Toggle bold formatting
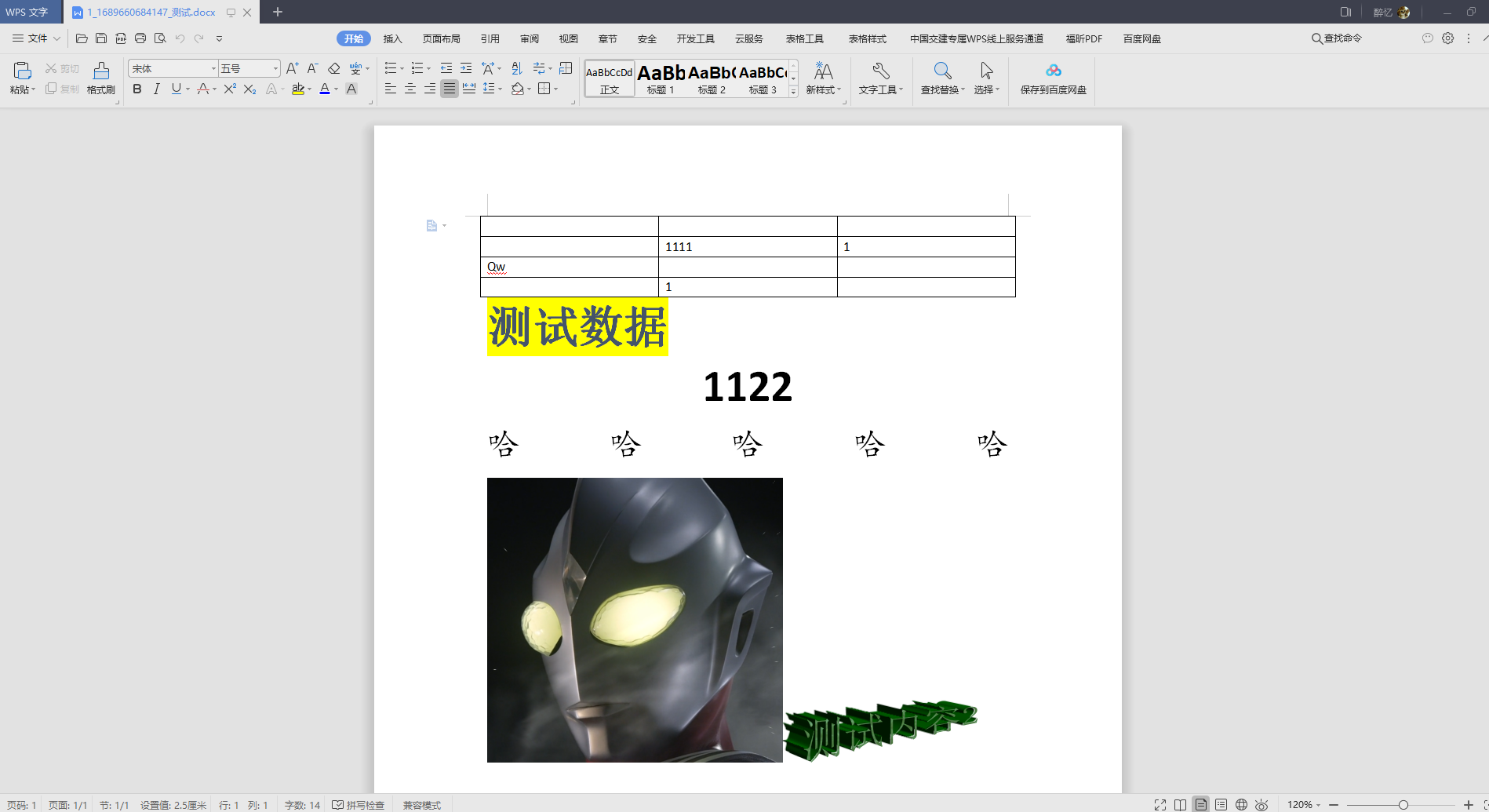This screenshot has width=1489, height=812. (137, 89)
